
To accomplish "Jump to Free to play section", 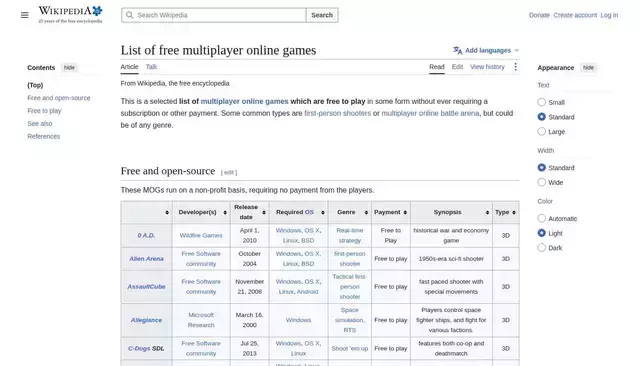I will [x=44, y=111].
